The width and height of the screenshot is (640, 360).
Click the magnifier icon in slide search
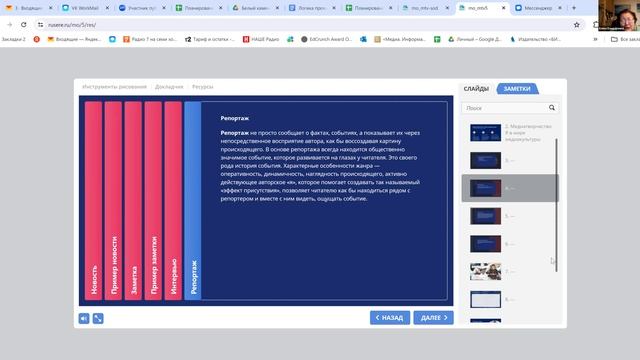point(552,108)
